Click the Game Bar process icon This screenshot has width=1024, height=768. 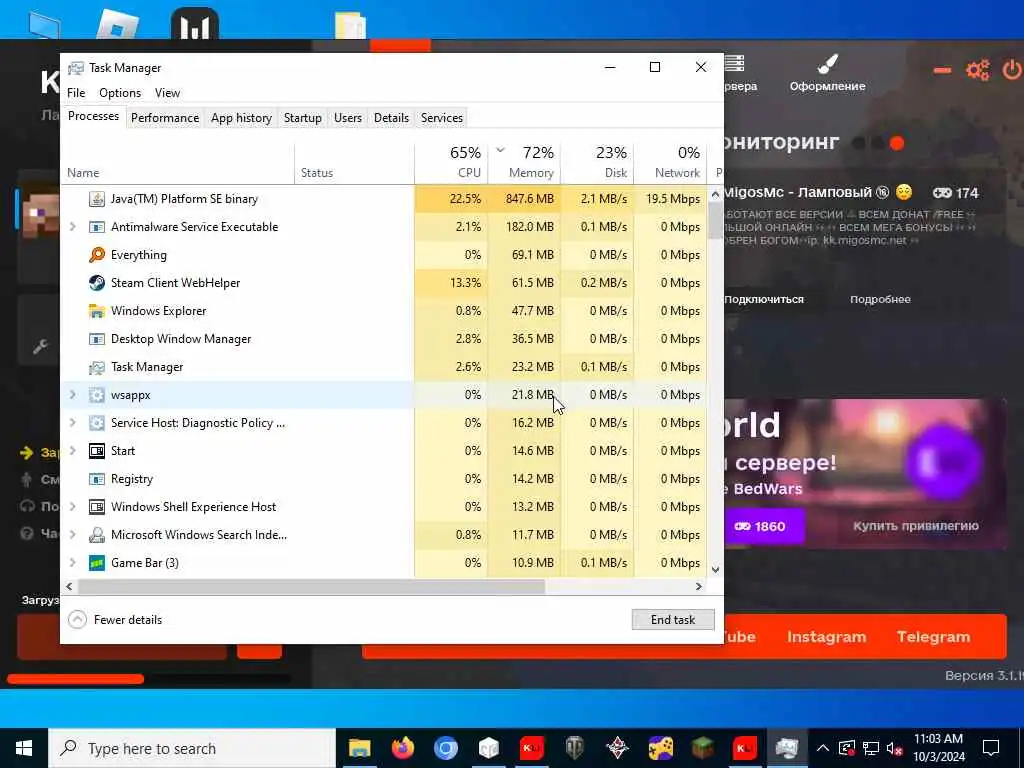pos(97,563)
